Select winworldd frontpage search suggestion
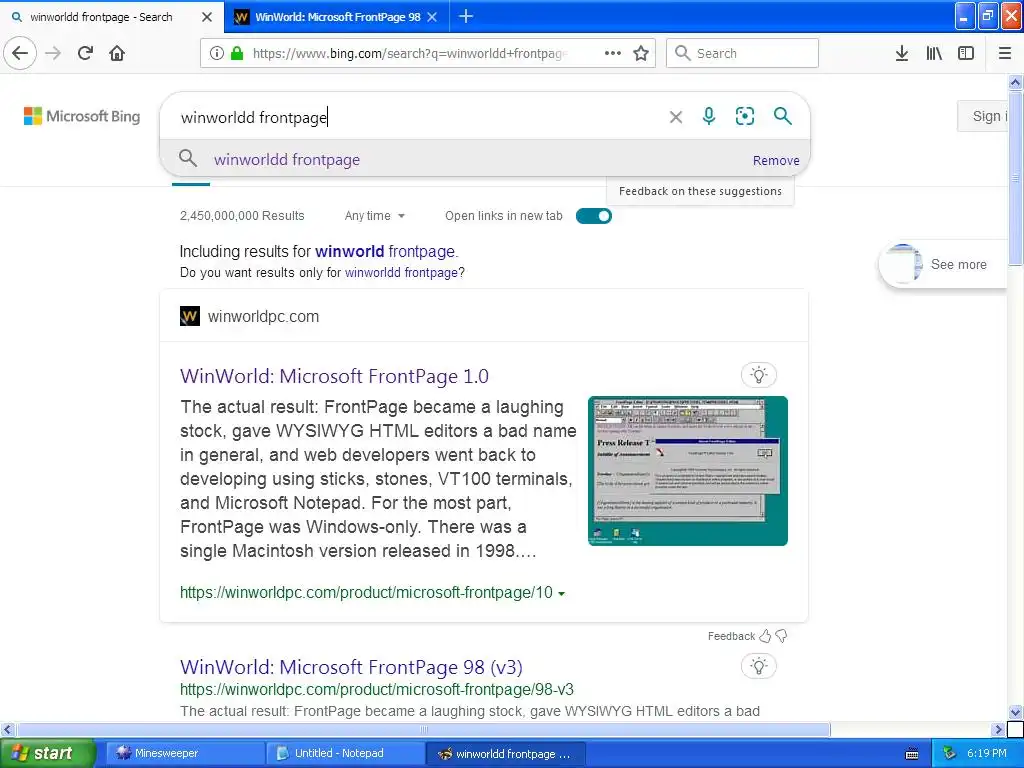Viewport: 1024px width, 768px height. coord(287,159)
